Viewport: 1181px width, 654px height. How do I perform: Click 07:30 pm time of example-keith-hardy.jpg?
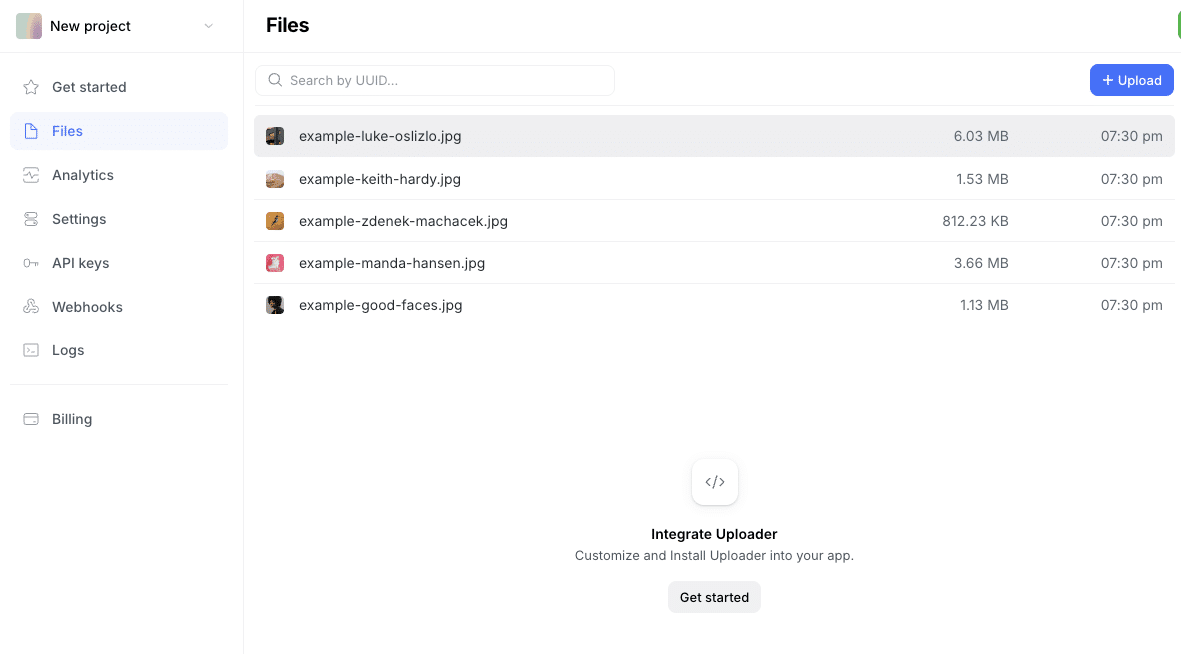click(x=1131, y=179)
